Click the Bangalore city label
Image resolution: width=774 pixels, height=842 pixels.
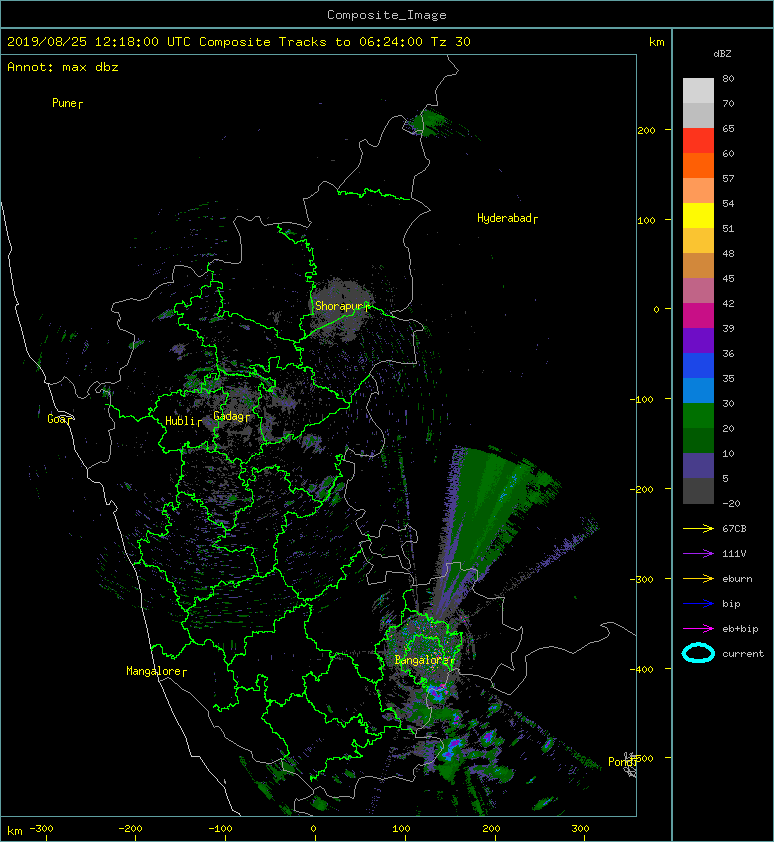(x=424, y=660)
